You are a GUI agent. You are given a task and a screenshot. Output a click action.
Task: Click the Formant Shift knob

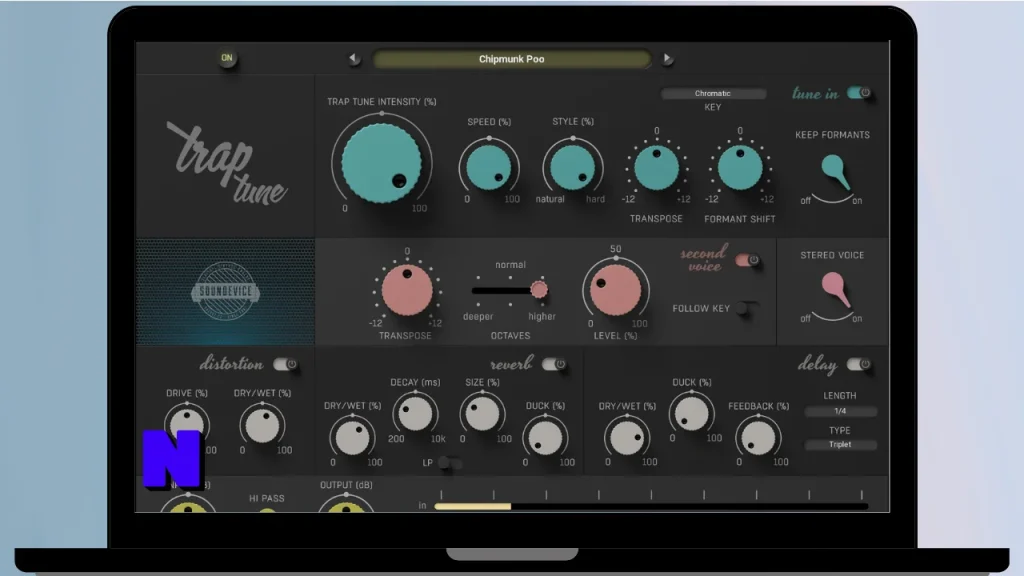[x=739, y=168]
